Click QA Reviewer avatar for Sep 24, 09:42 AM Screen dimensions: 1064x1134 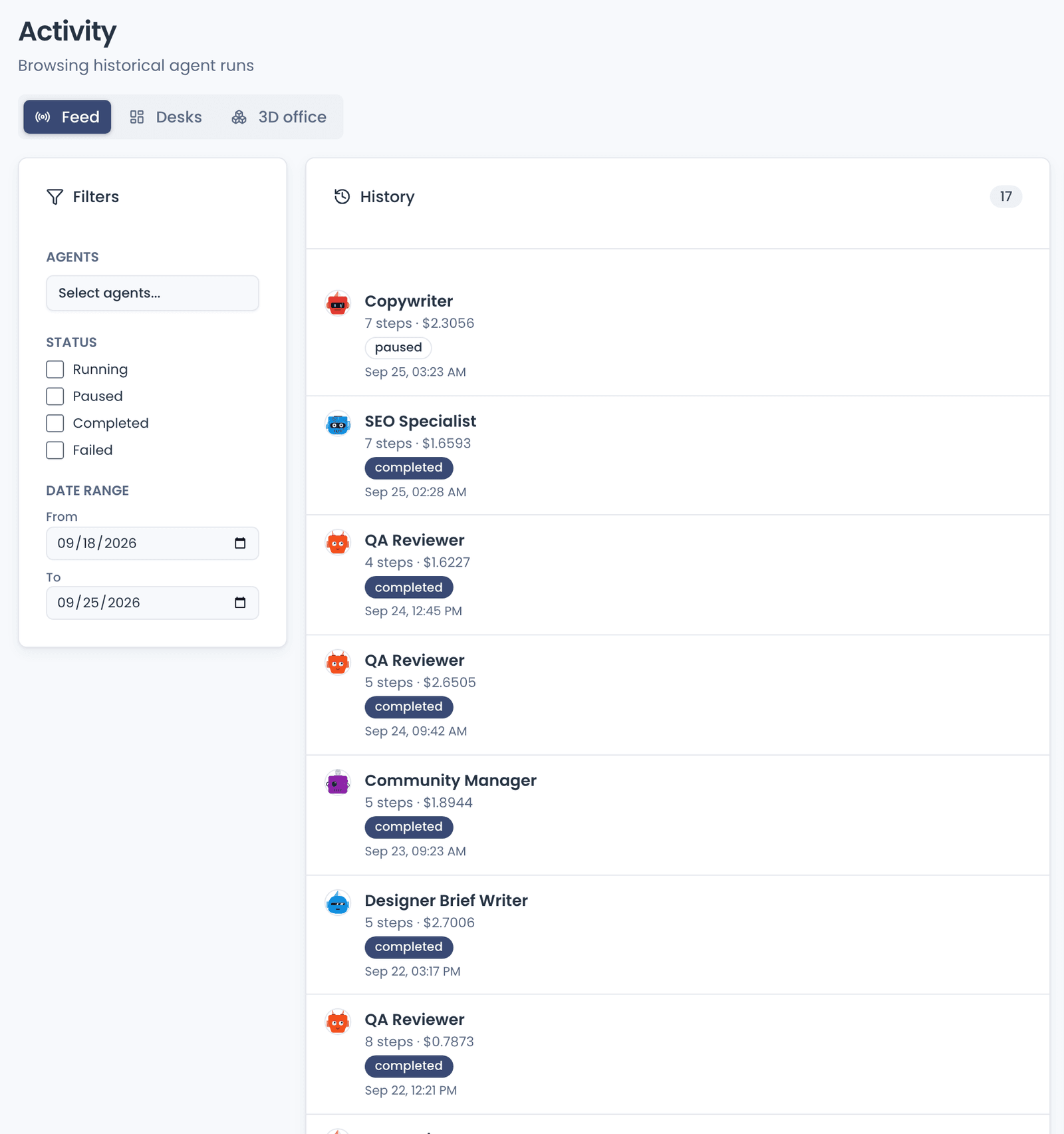click(x=338, y=662)
